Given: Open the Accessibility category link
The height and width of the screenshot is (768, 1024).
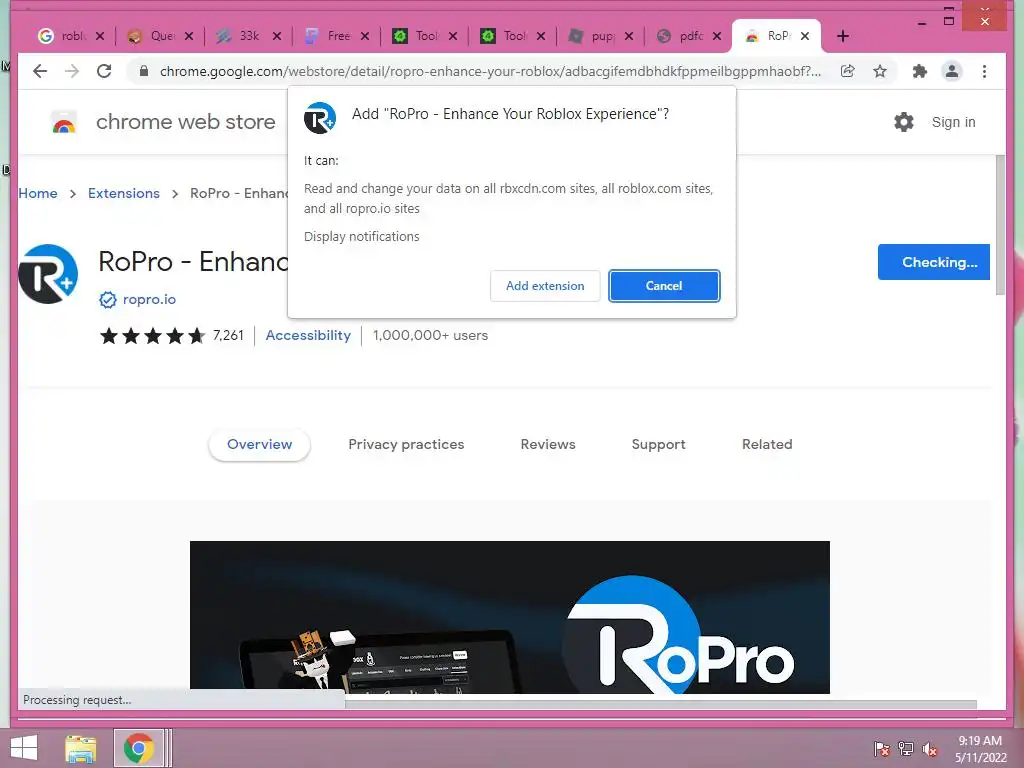Looking at the screenshot, I should (308, 336).
